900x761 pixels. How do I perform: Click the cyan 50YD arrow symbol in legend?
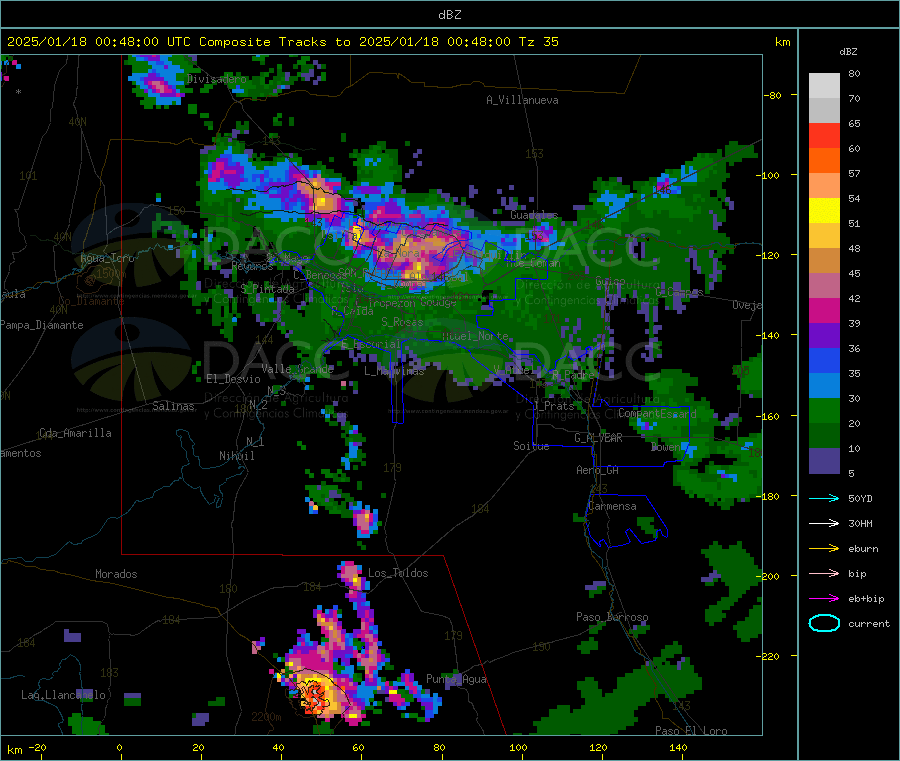tap(824, 498)
